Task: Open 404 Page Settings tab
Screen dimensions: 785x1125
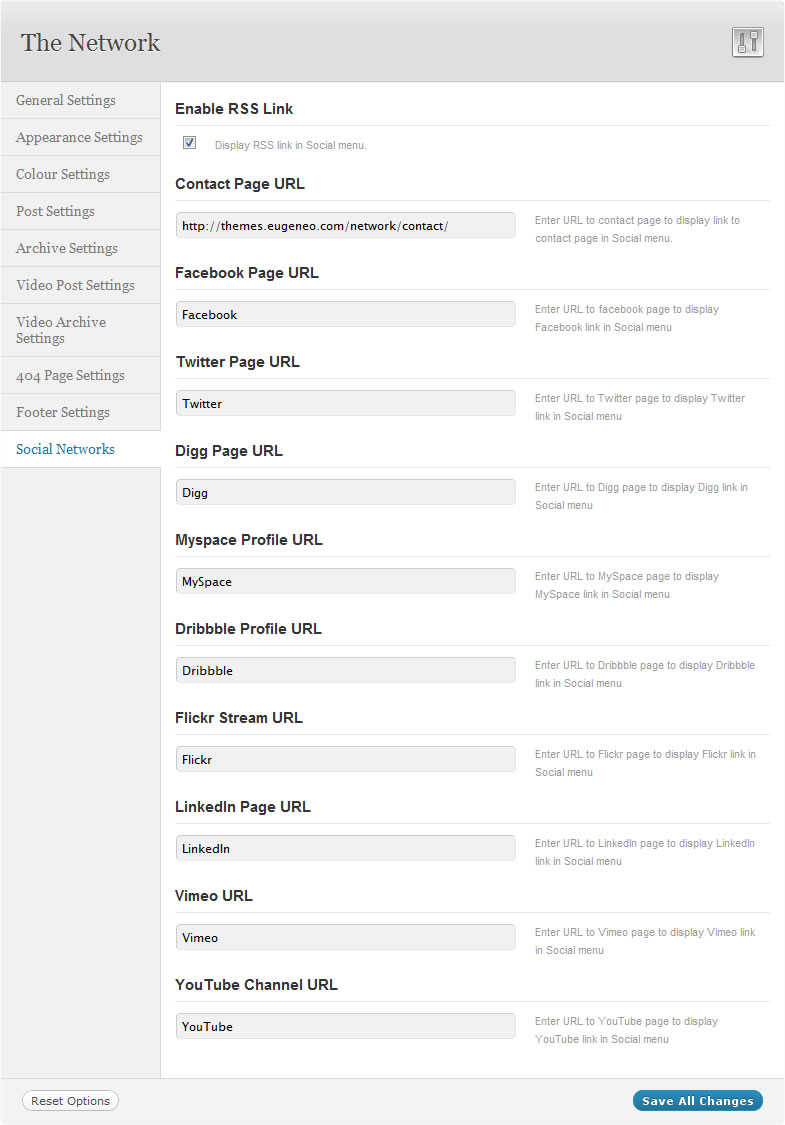Action: [70, 375]
